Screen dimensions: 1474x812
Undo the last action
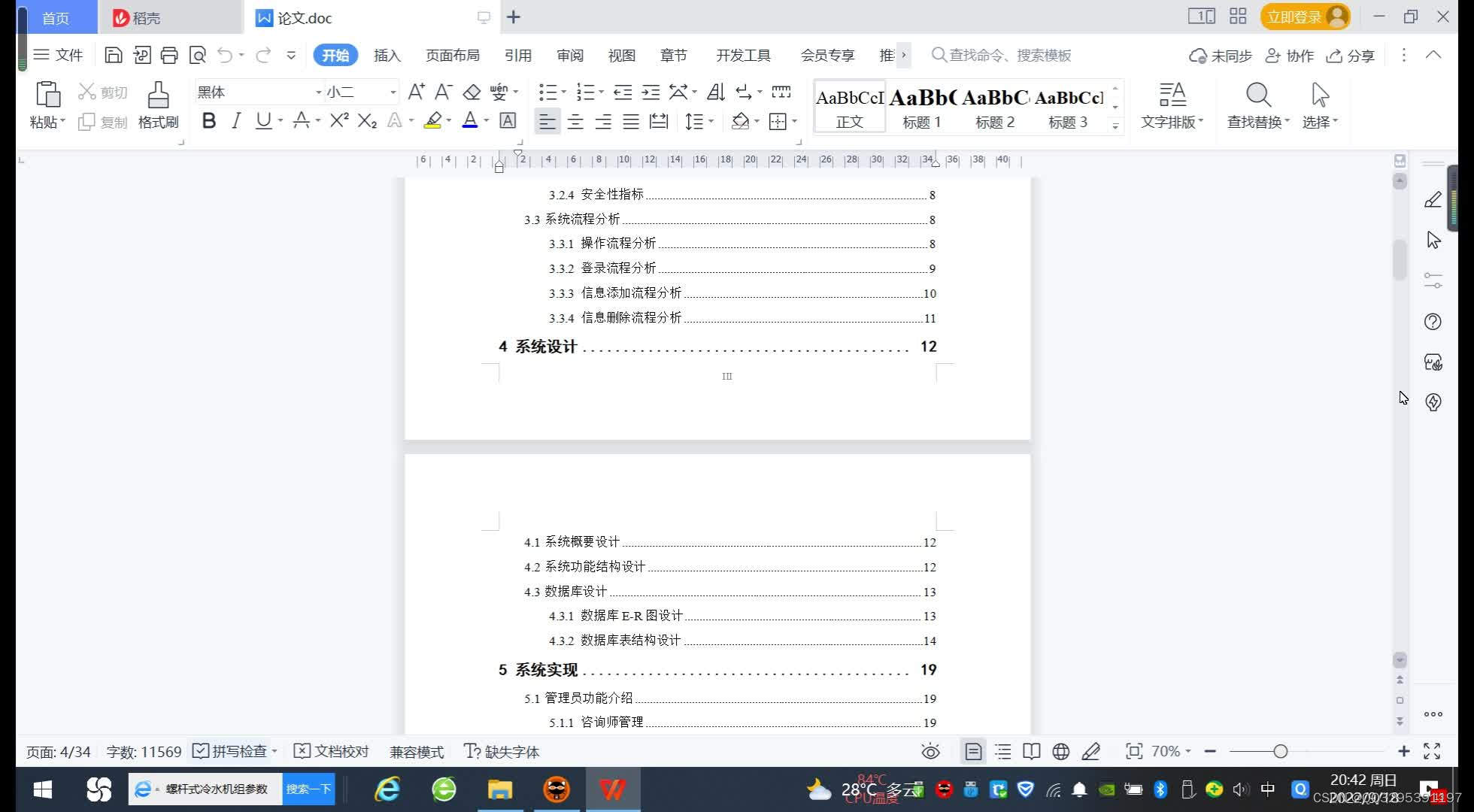click(x=225, y=55)
